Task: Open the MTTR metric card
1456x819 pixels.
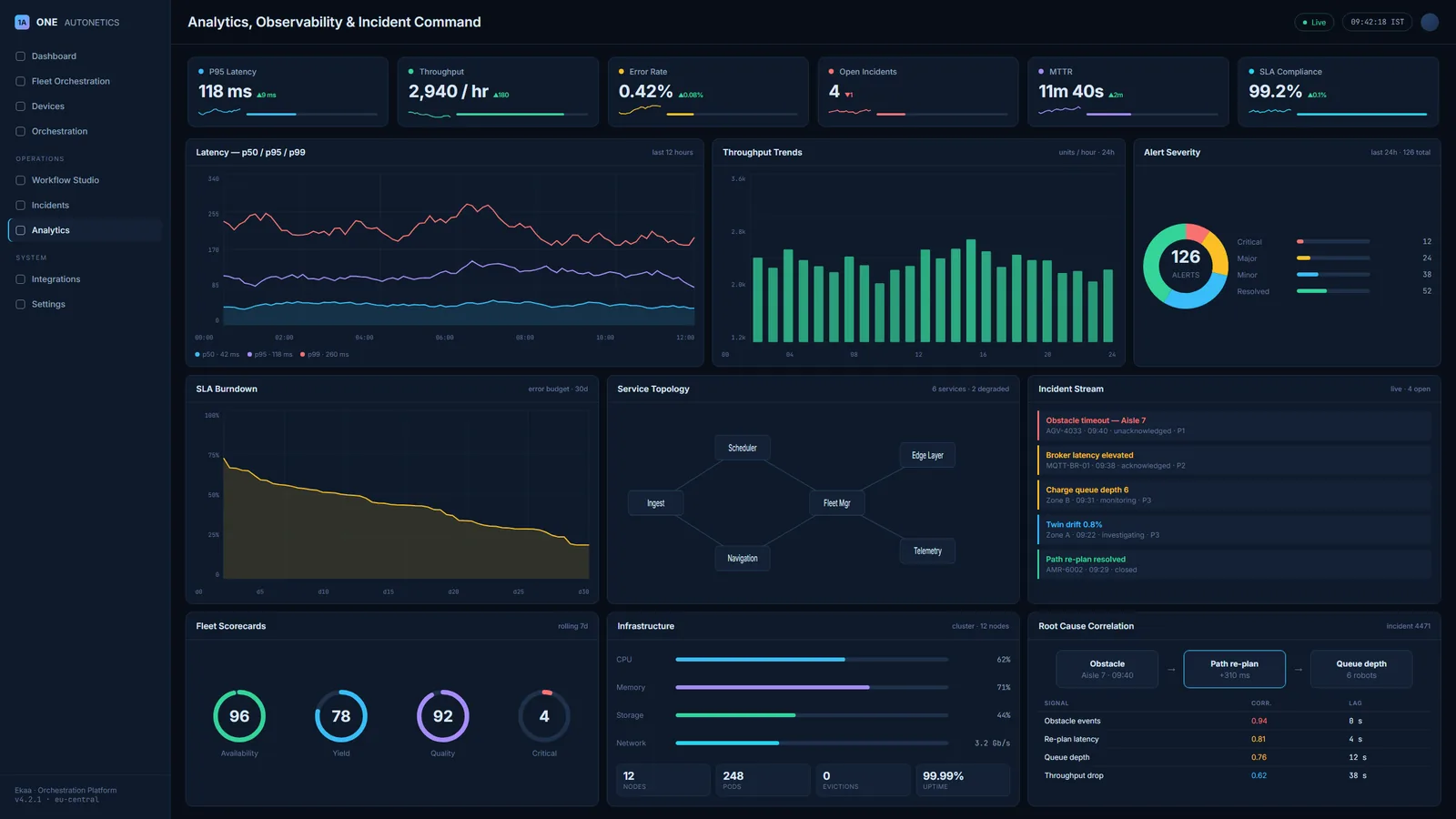Action: [x=1128, y=92]
